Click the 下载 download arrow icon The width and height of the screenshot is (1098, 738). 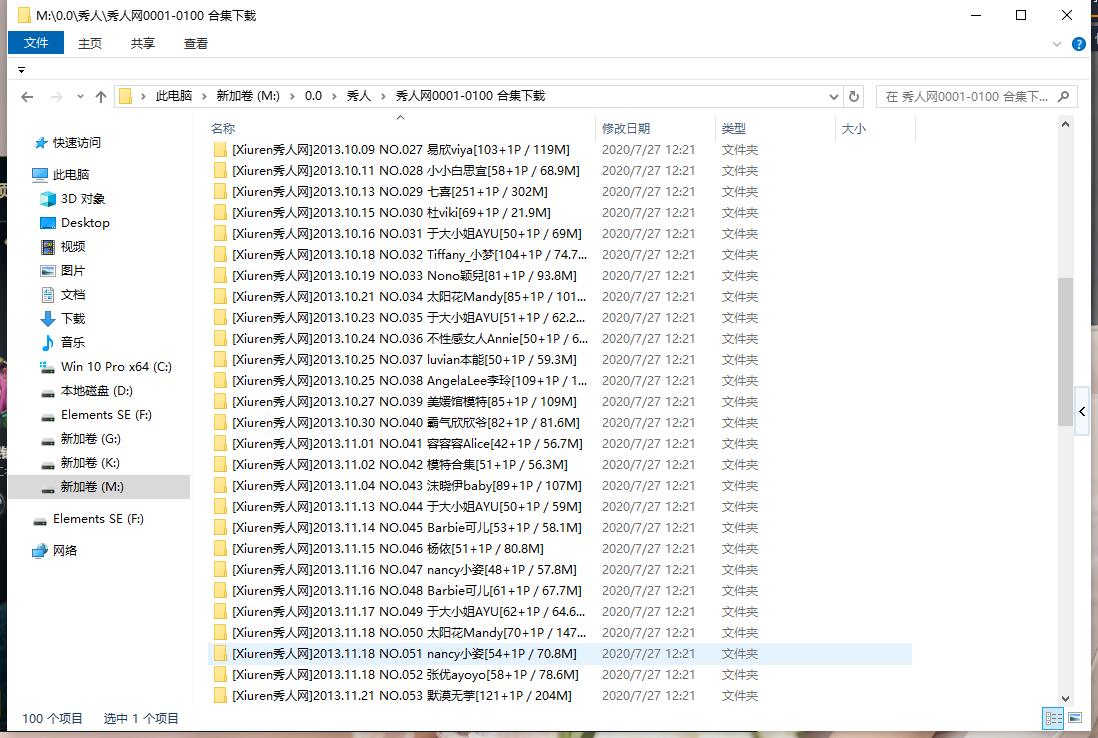[48, 319]
